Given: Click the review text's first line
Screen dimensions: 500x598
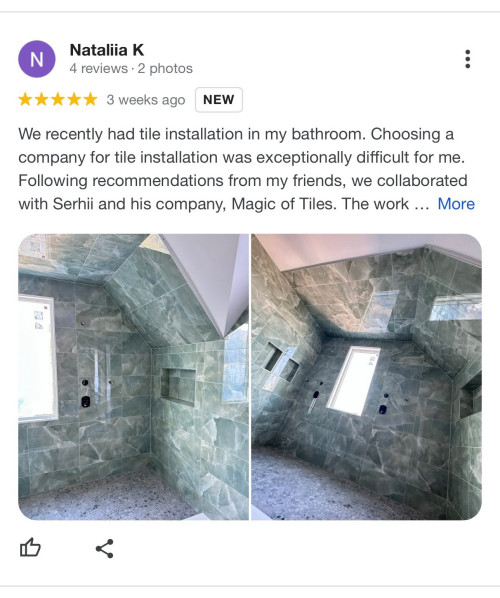Looking at the screenshot, I should [236, 134].
